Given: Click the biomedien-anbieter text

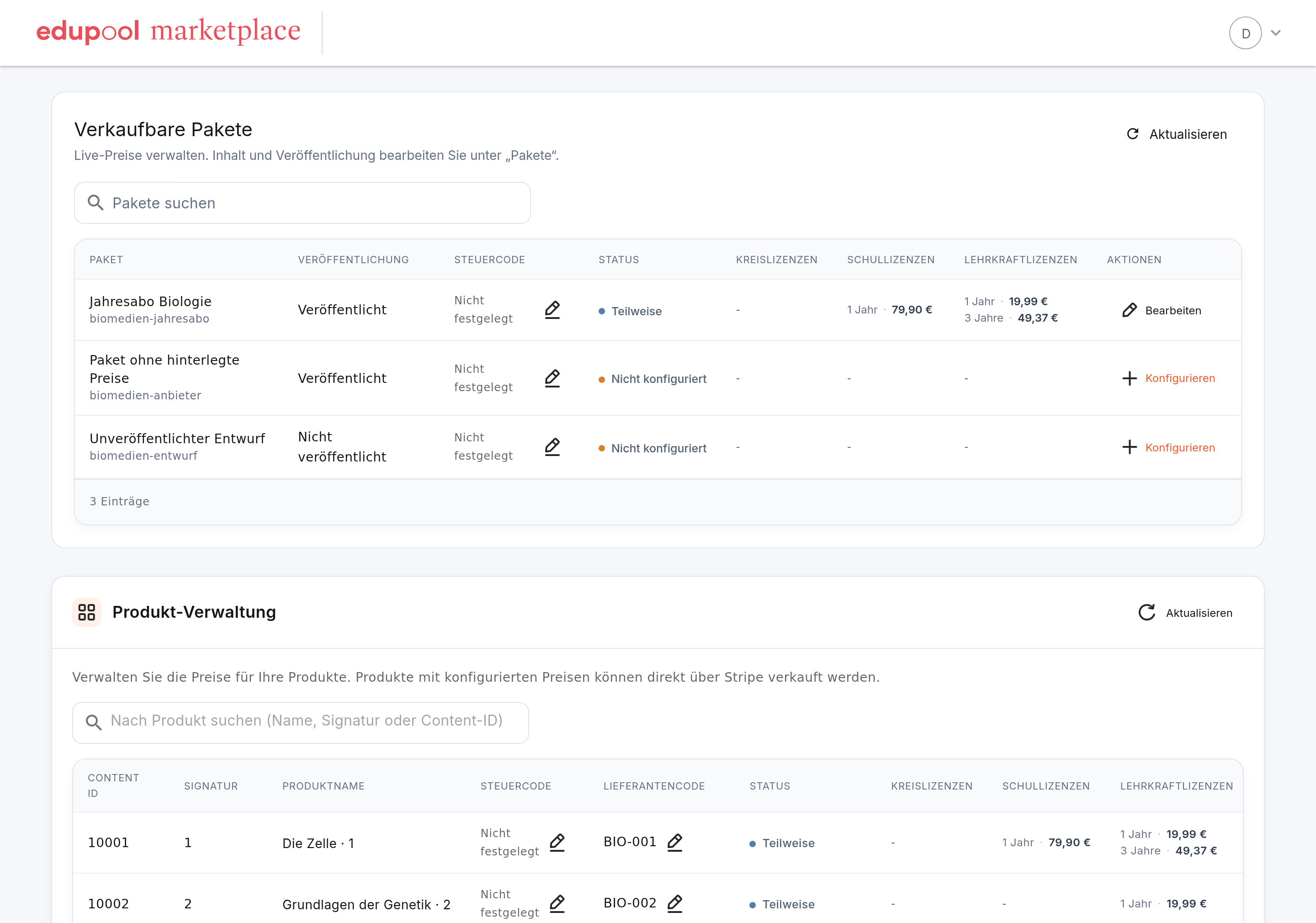Looking at the screenshot, I should 146,396.
